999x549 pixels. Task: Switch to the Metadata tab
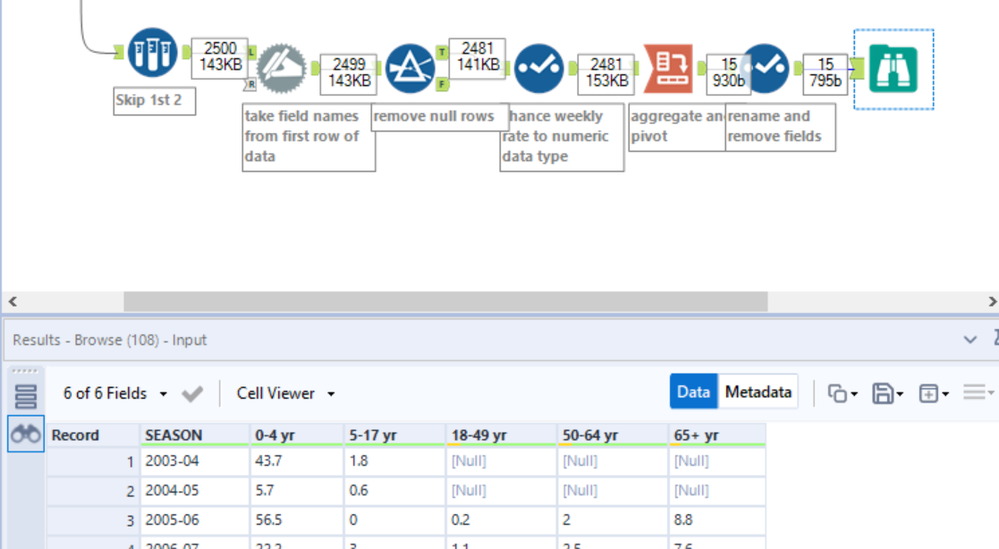click(x=758, y=392)
